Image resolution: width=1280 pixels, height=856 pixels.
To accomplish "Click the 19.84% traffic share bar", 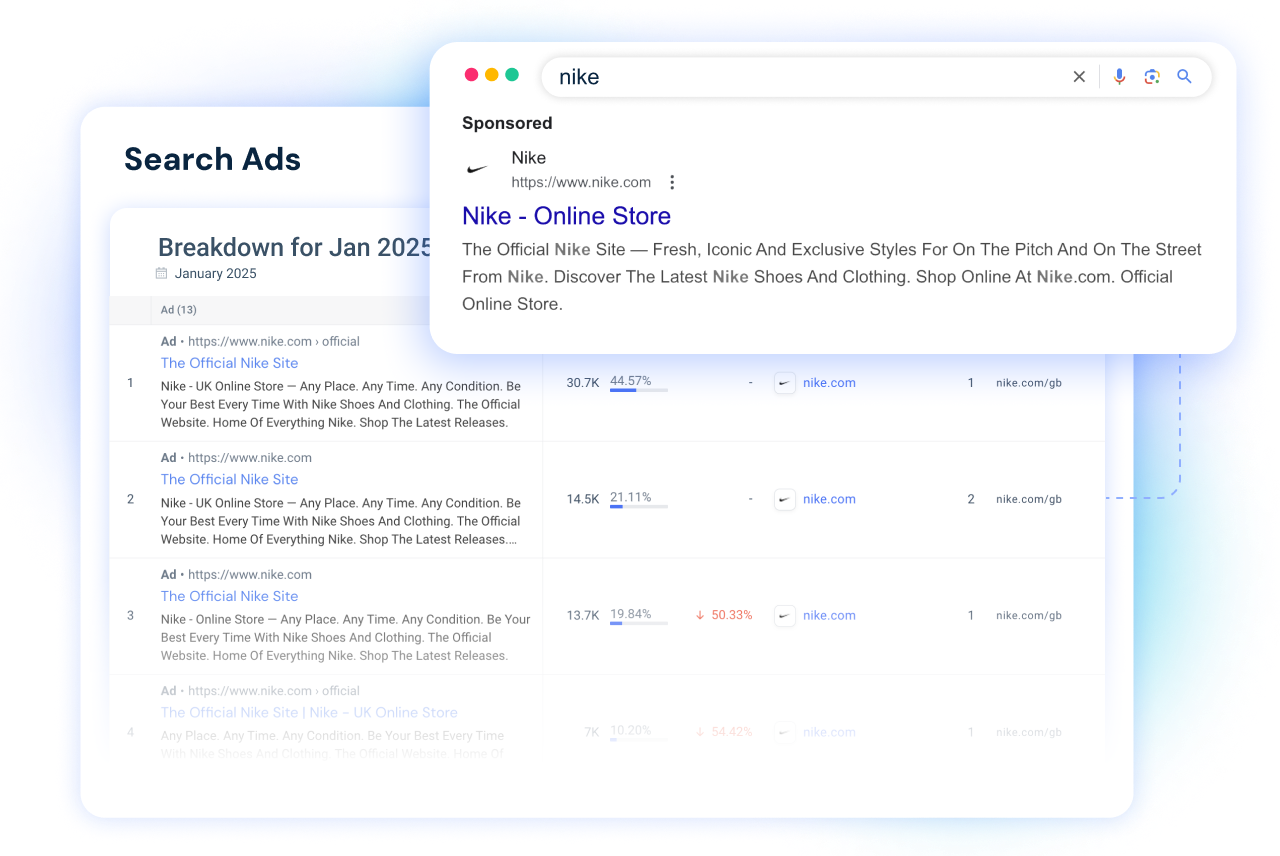I will click(x=639, y=623).
